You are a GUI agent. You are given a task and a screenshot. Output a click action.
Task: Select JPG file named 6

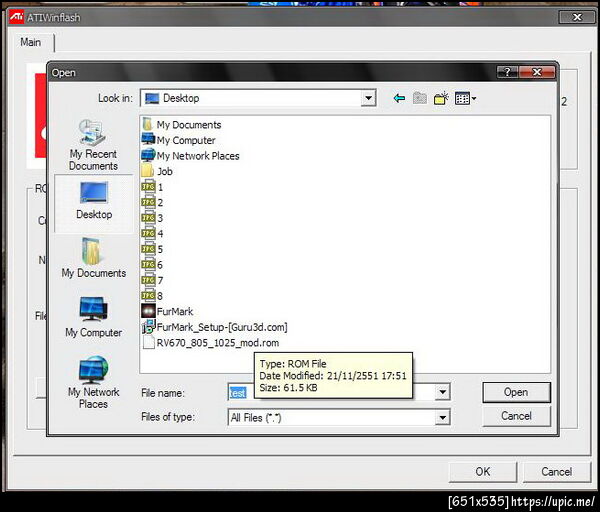pos(152,265)
